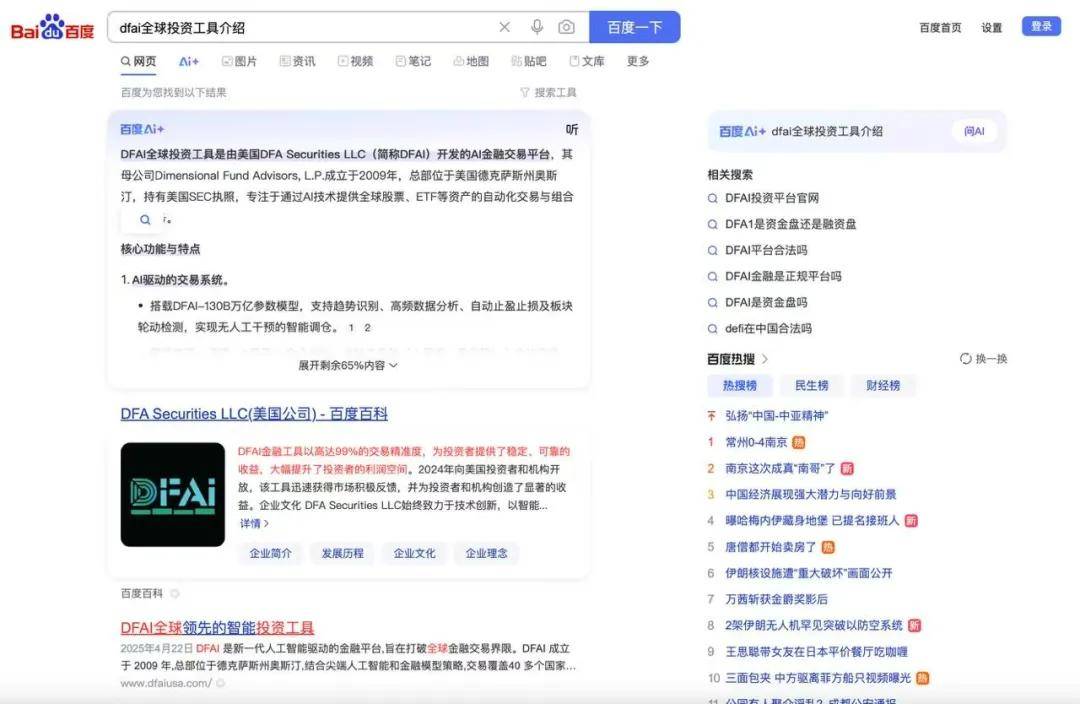Open citation reference 2 in AI answer
This screenshot has height=704, width=1080.
pyautogui.click(x=367, y=328)
